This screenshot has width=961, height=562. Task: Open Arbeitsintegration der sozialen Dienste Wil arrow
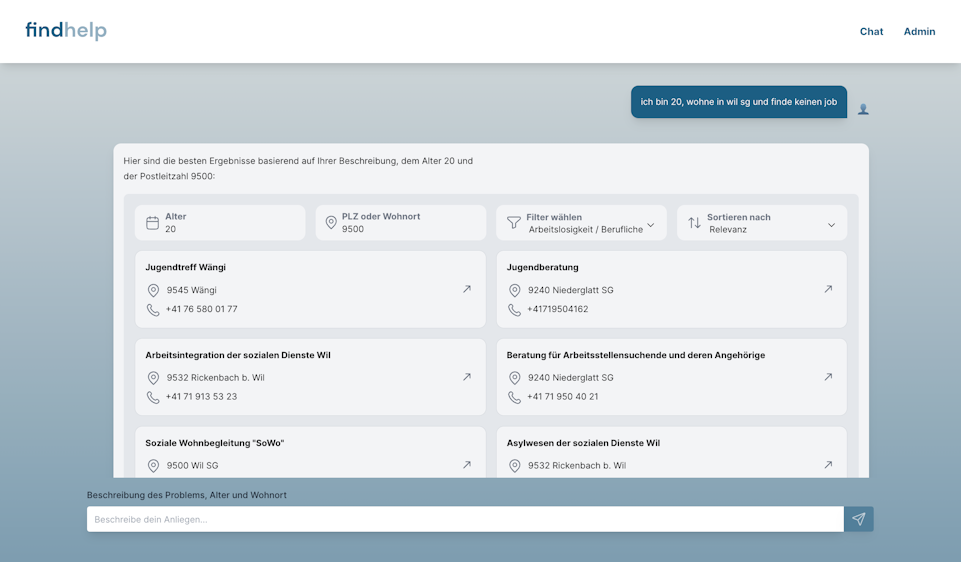coord(466,377)
